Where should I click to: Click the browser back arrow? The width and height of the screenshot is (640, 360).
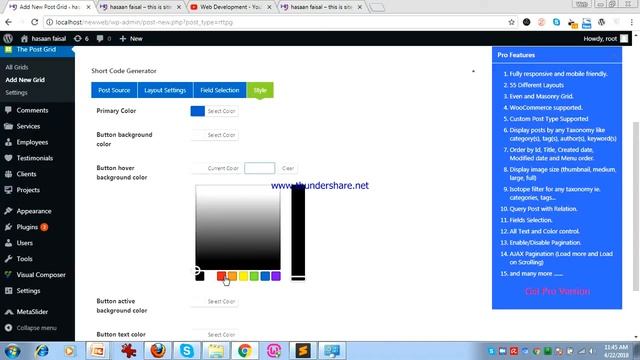(9, 22)
